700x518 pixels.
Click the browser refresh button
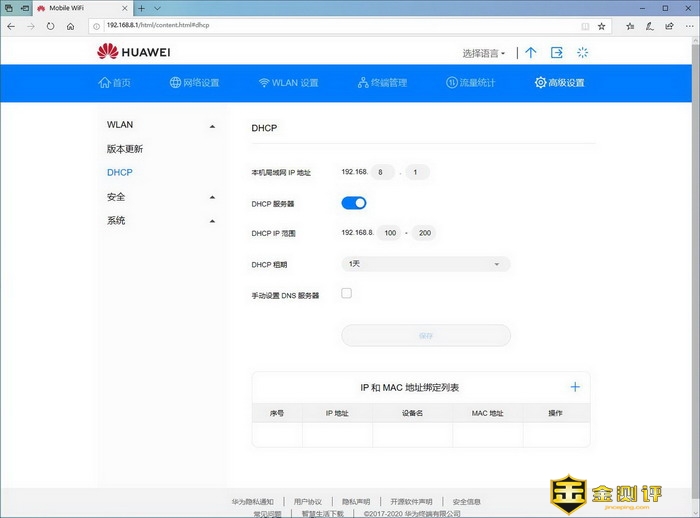coord(50,26)
